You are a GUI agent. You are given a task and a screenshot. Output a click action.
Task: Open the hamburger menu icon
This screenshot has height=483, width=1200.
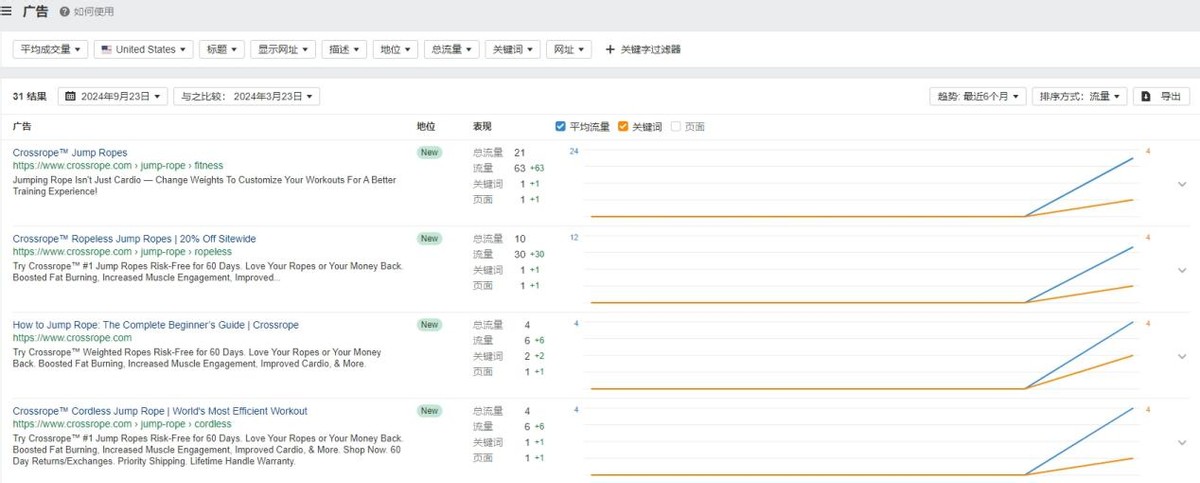coord(7,11)
